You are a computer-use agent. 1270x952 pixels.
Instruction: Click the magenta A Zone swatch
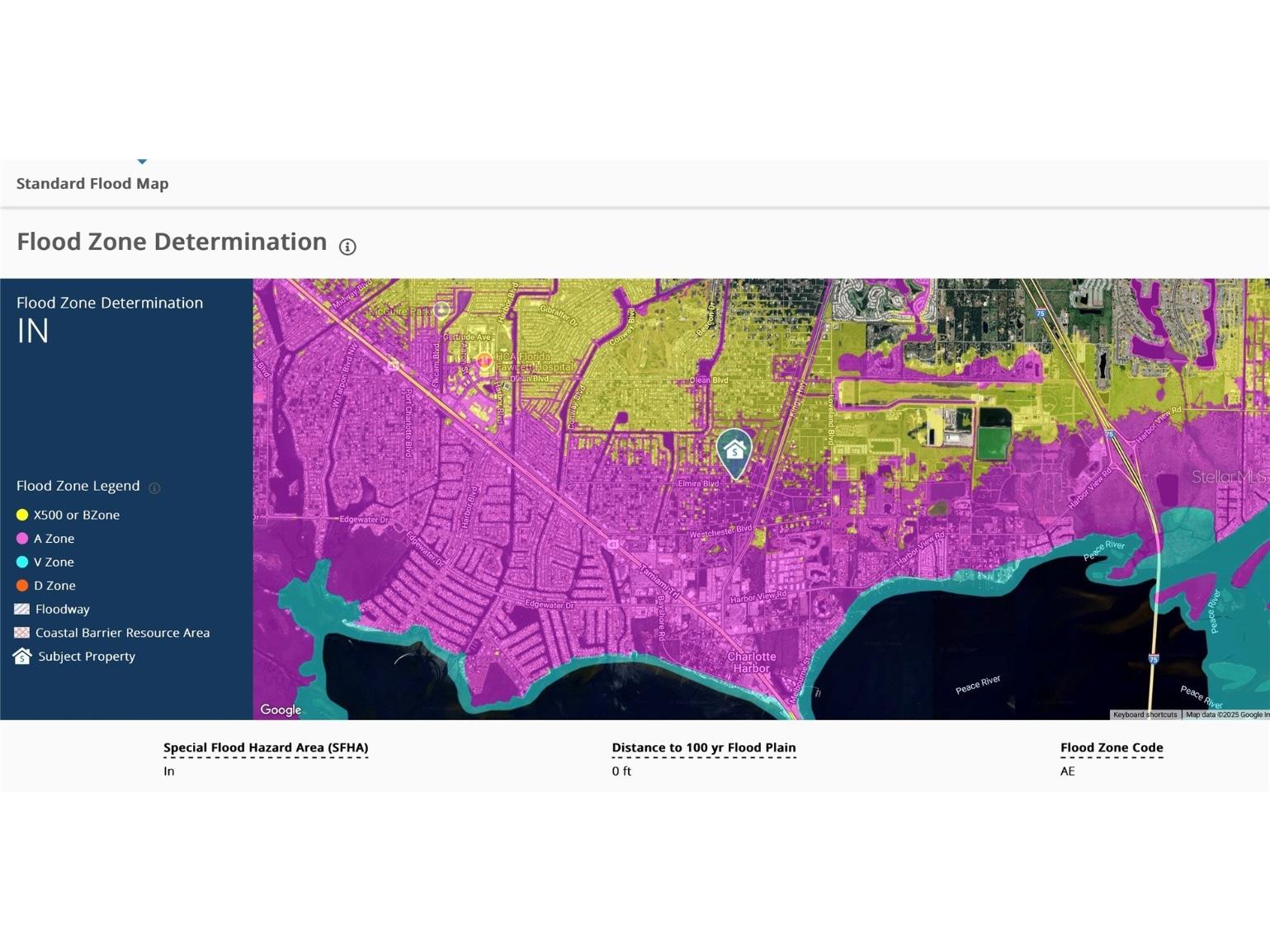(22, 539)
